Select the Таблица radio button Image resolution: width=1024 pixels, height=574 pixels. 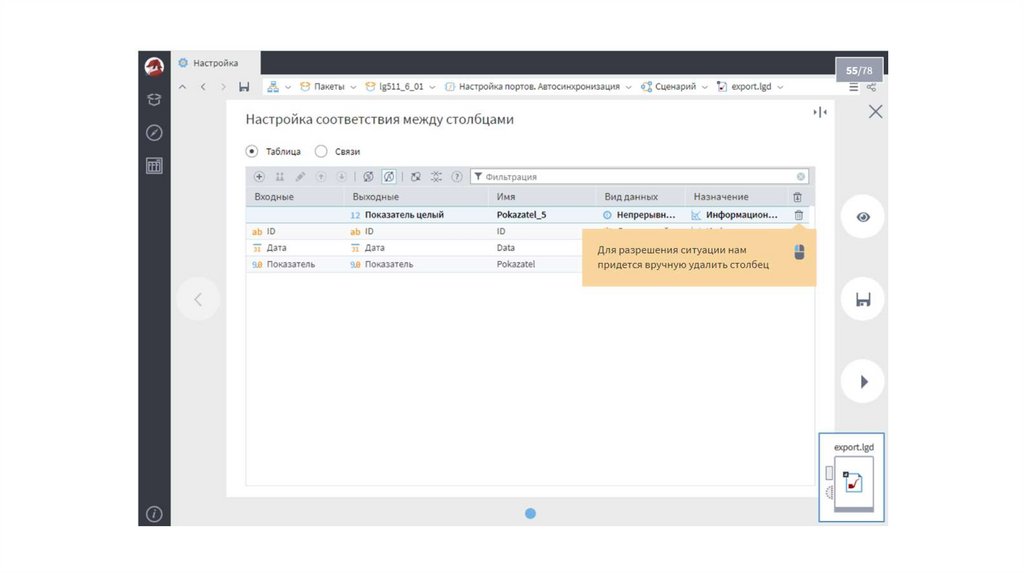coord(252,152)
